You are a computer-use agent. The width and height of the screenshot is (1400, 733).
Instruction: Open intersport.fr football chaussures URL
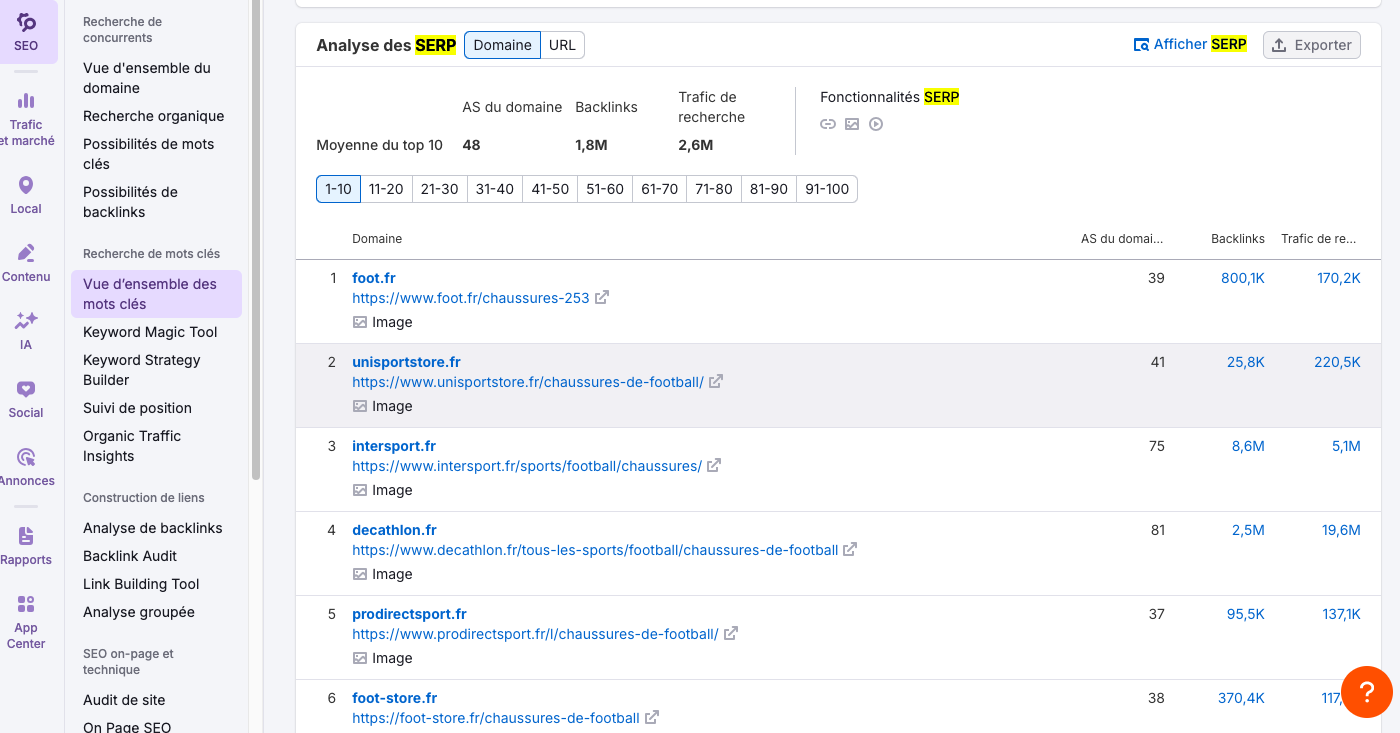click(x=527, y=466)
